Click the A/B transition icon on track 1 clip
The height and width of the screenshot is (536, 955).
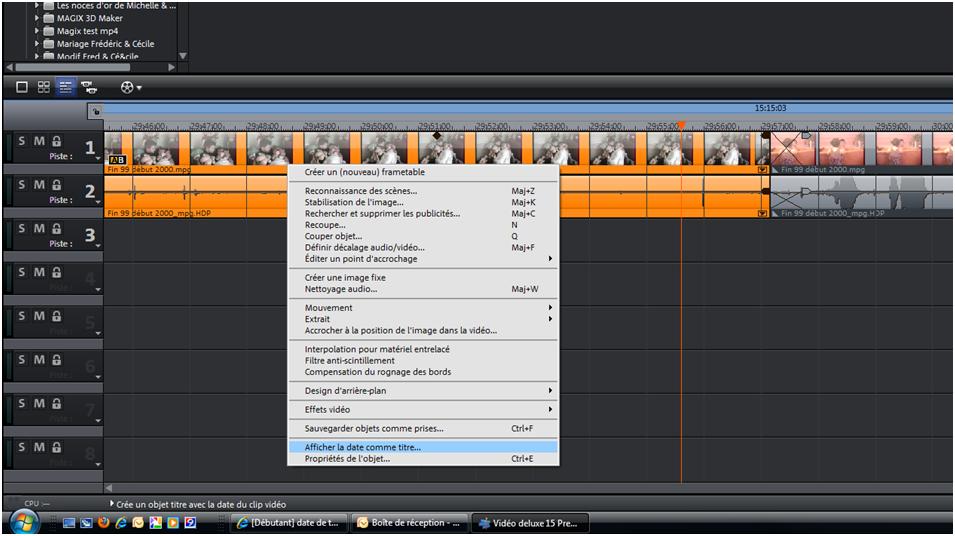[116, 159]
